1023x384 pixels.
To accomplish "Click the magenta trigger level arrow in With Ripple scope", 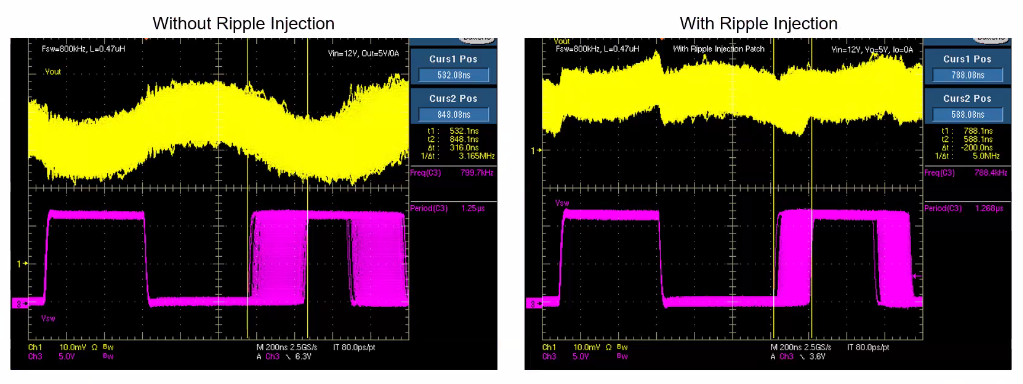I will click(x=917, y=276).
